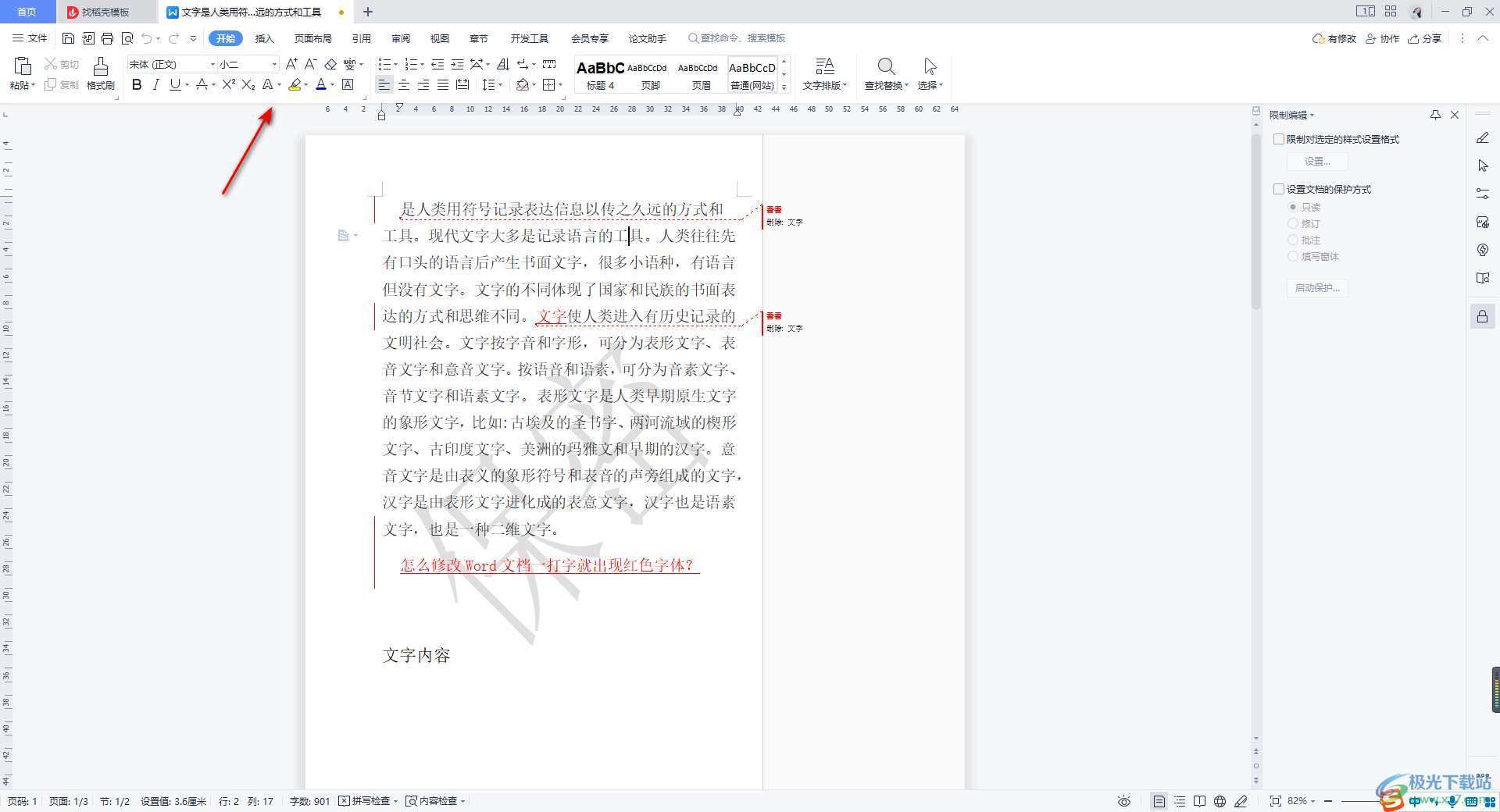1500x812 pixels.
Task: Toggle Bold formatting
Action: (x=137, y=84)
